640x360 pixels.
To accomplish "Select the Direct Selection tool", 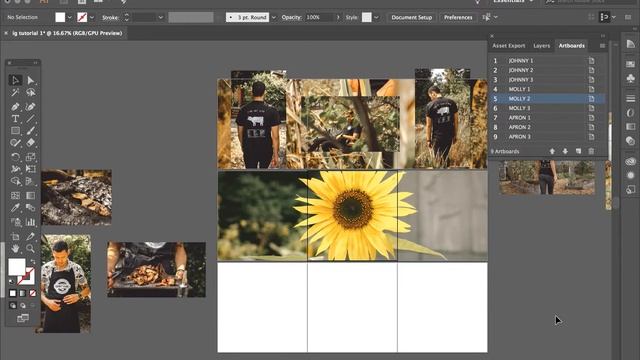I will pos(31,80).
